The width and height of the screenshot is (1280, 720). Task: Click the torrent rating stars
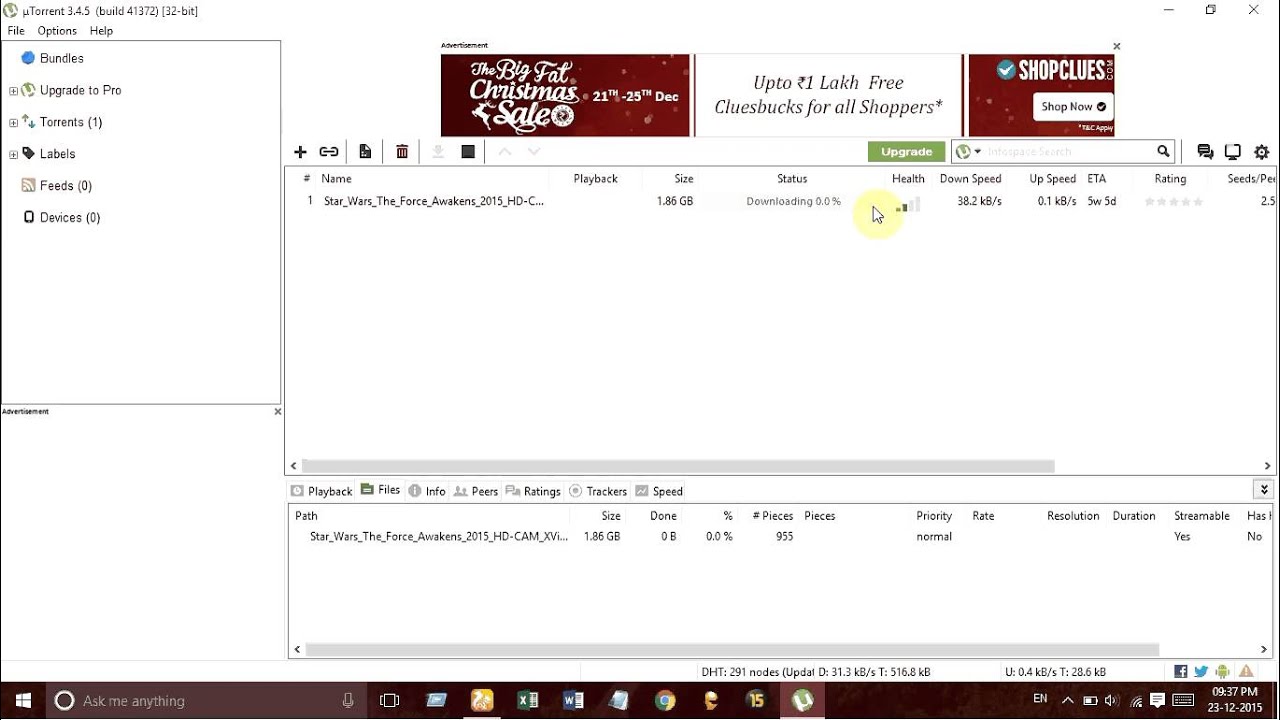coord(1174,202)
